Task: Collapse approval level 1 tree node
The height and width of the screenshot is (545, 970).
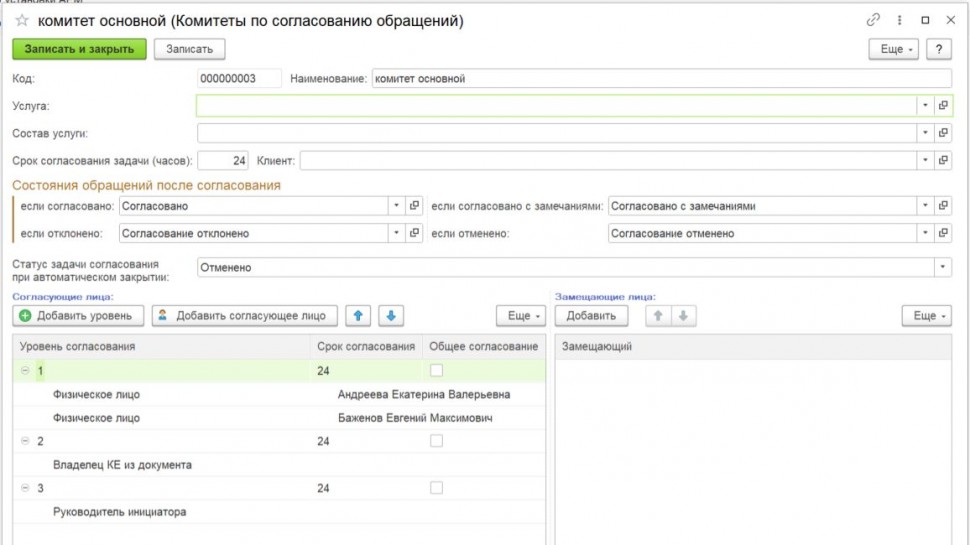Action: (25, 371)
